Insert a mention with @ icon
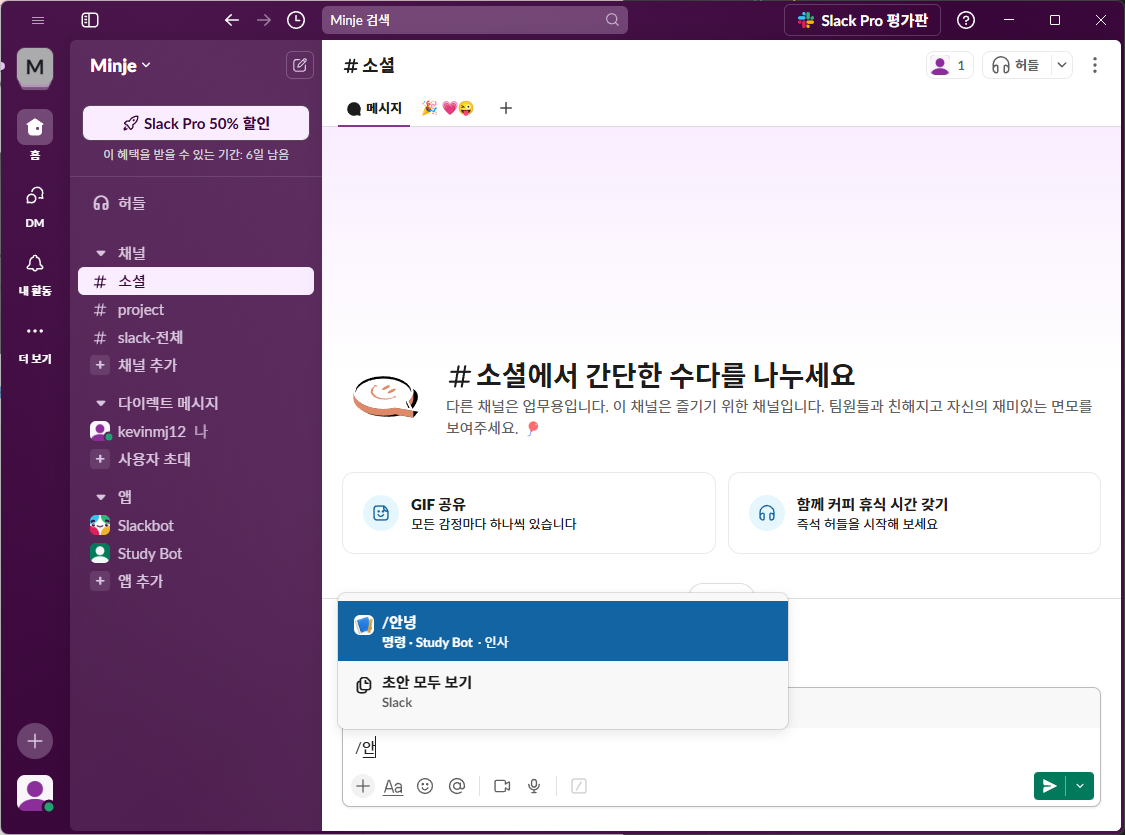Screen dimensions: 1125x835 pos(456,786)
